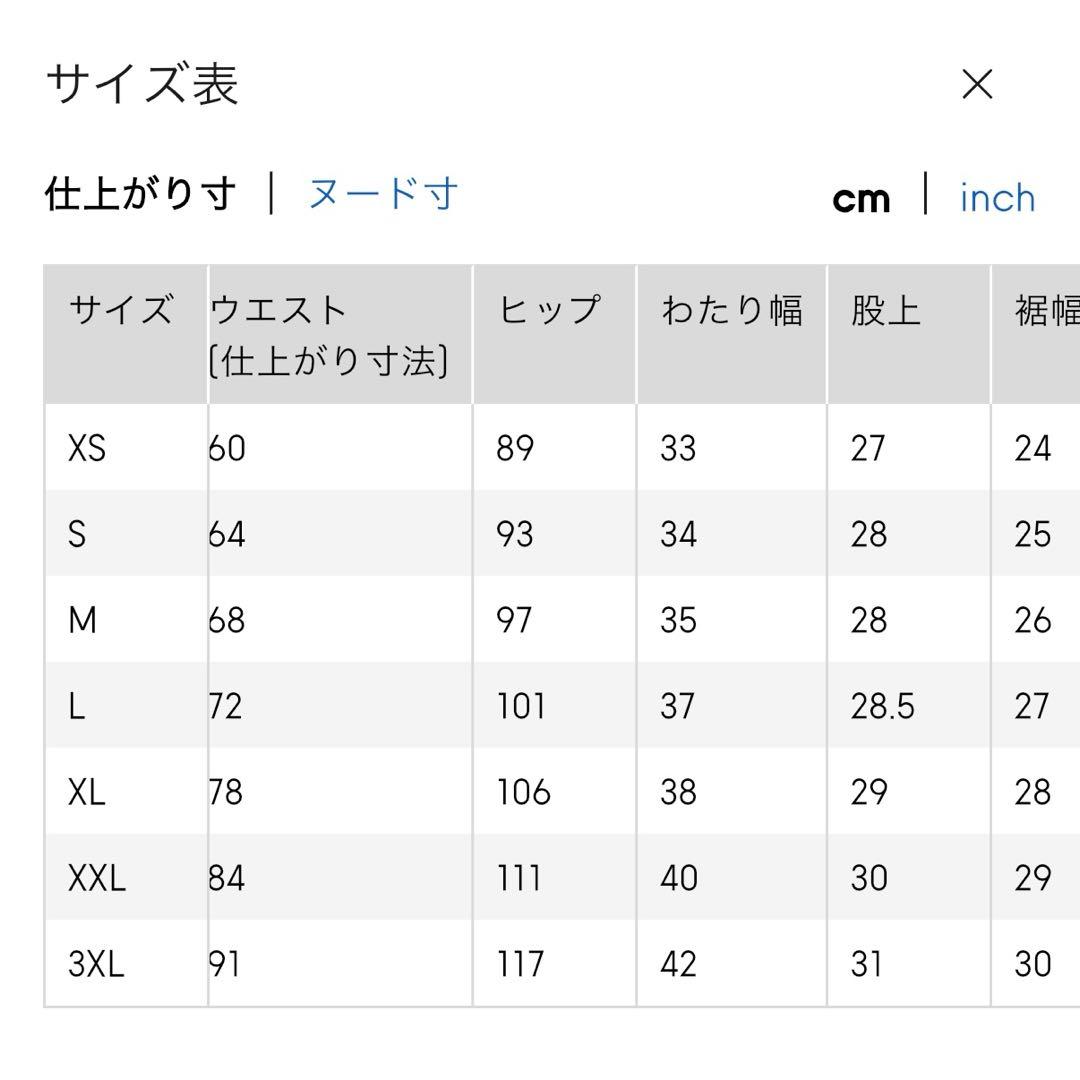Click the ヒップ column header

549,310
